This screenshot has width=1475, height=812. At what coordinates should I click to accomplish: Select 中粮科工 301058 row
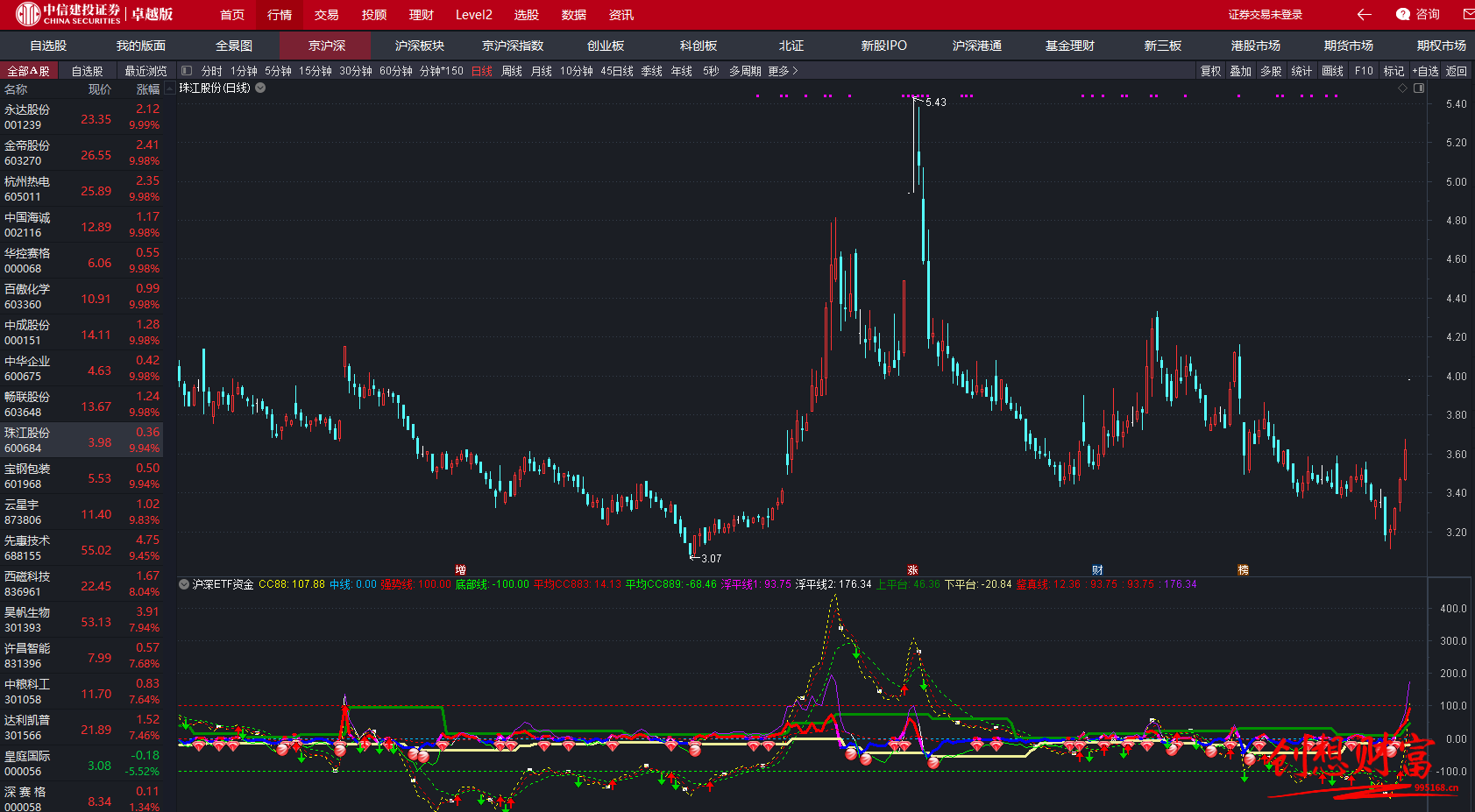[82, 692]
